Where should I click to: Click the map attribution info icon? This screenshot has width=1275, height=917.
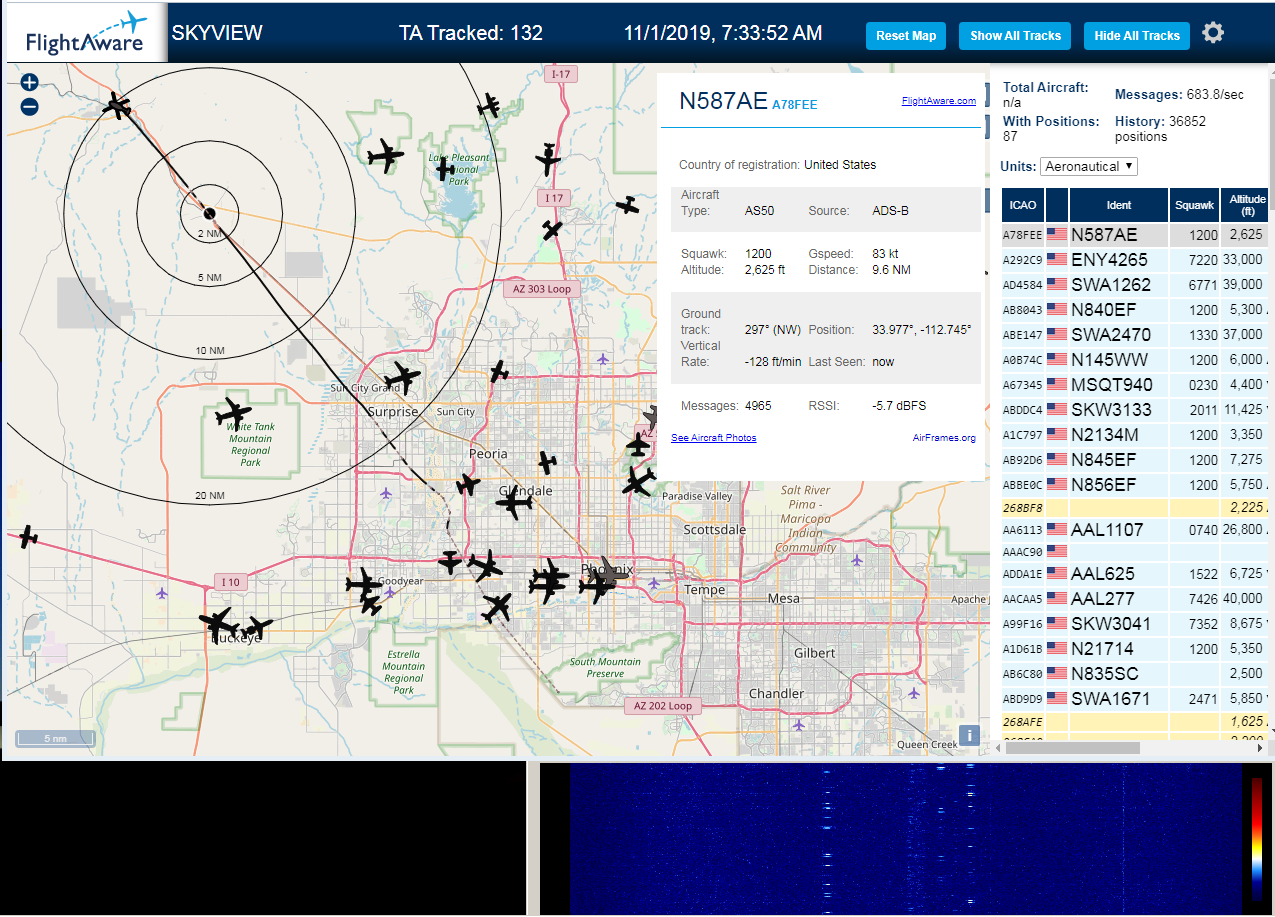pos(968,736)
